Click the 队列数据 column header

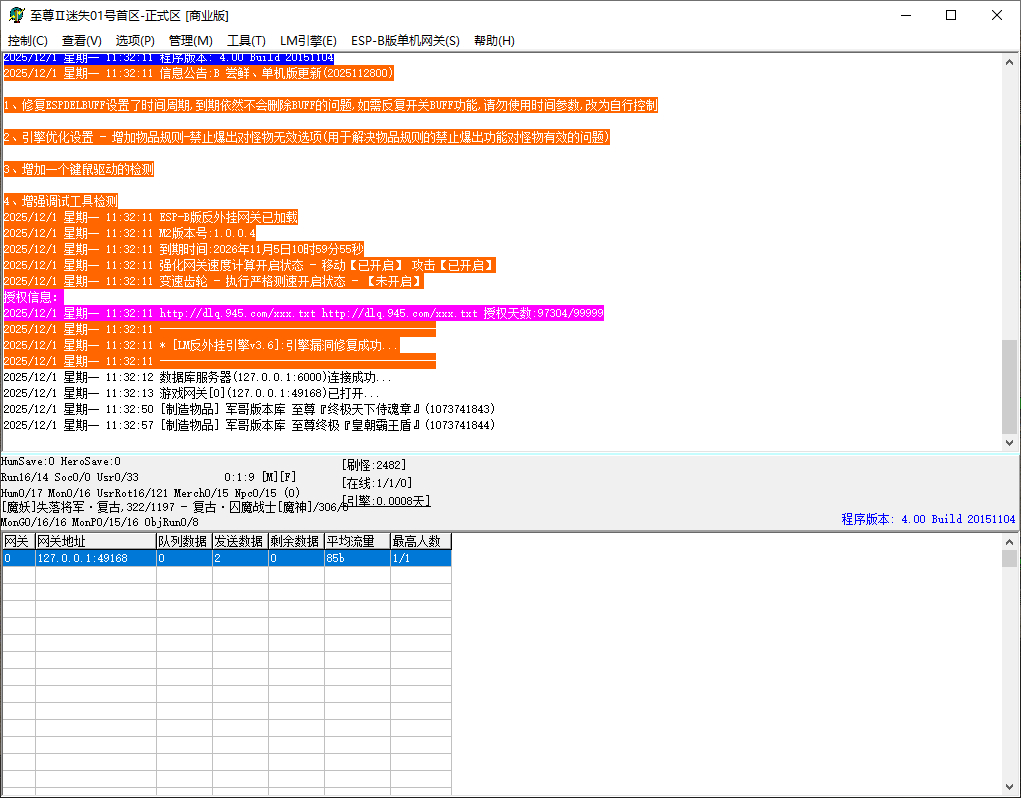(184, 541)
